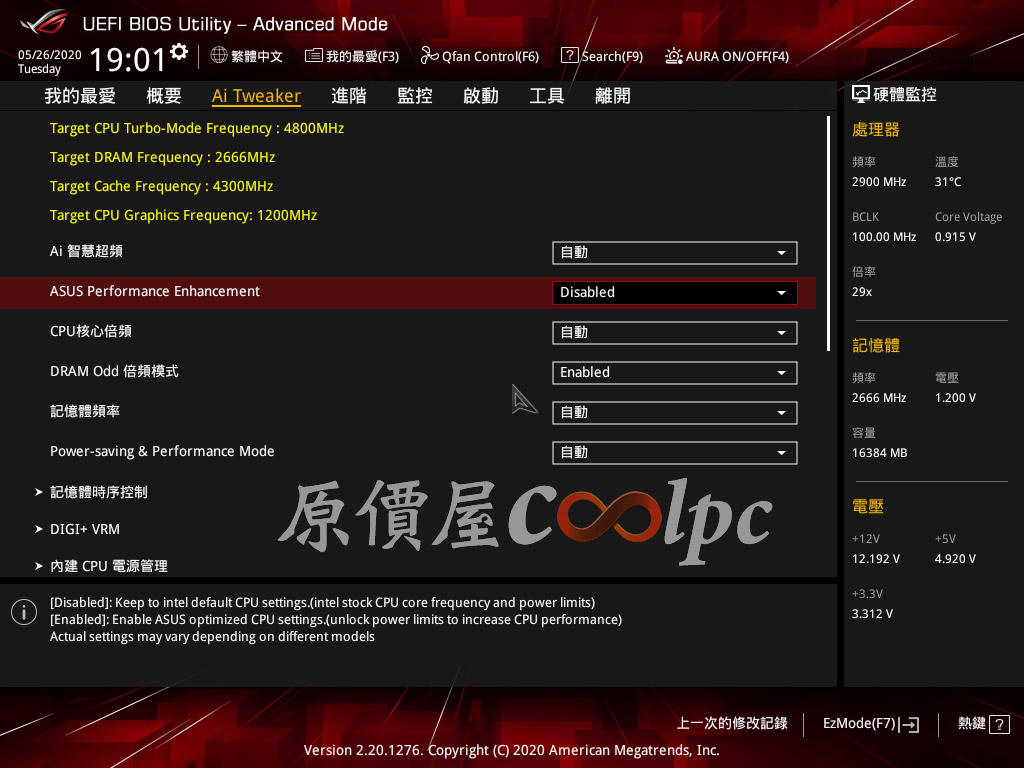Screen dimensions: 1024x768
Task: Open 記憶體頻率 dropdown
Action: pyautogui.click(x=675, y=413)
